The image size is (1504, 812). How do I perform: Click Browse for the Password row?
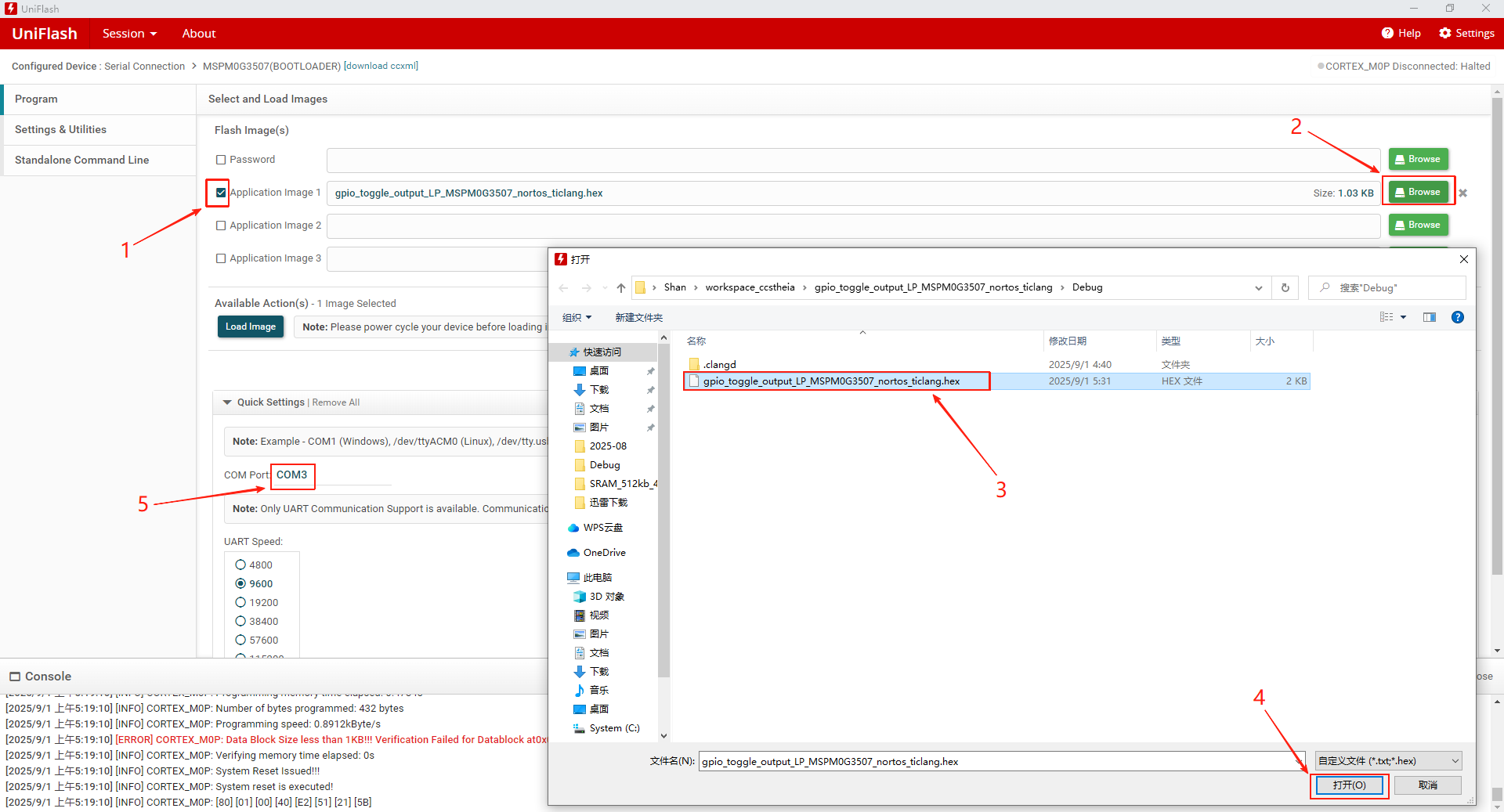pyautogui.click(x=1419, y=160)
